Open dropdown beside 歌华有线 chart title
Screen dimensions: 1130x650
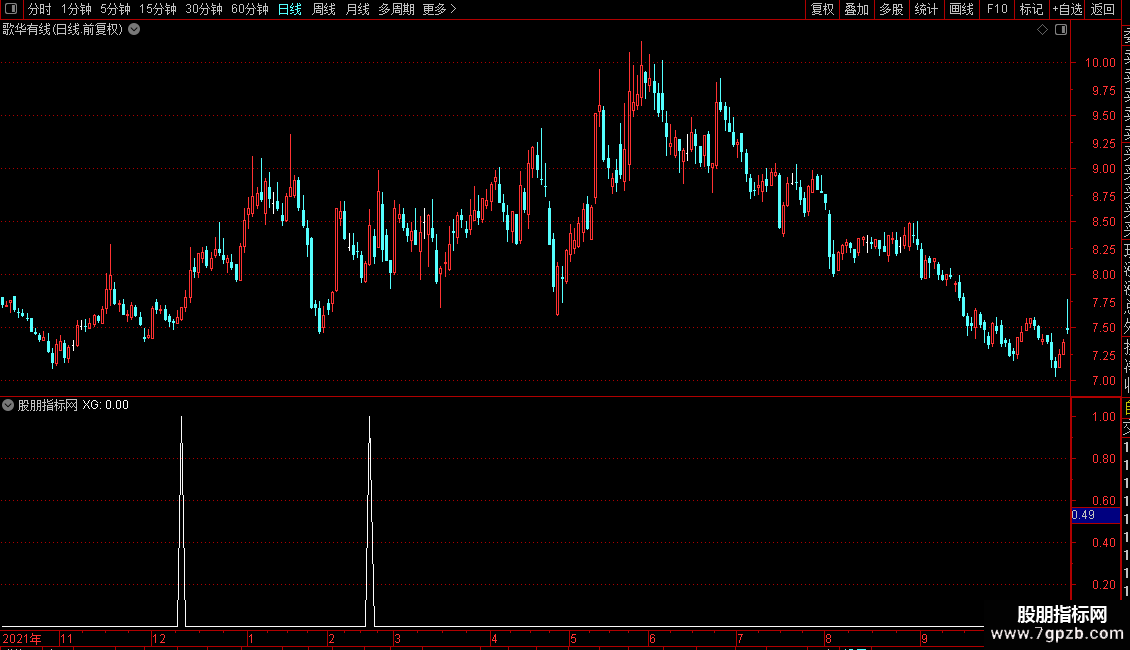134,30
